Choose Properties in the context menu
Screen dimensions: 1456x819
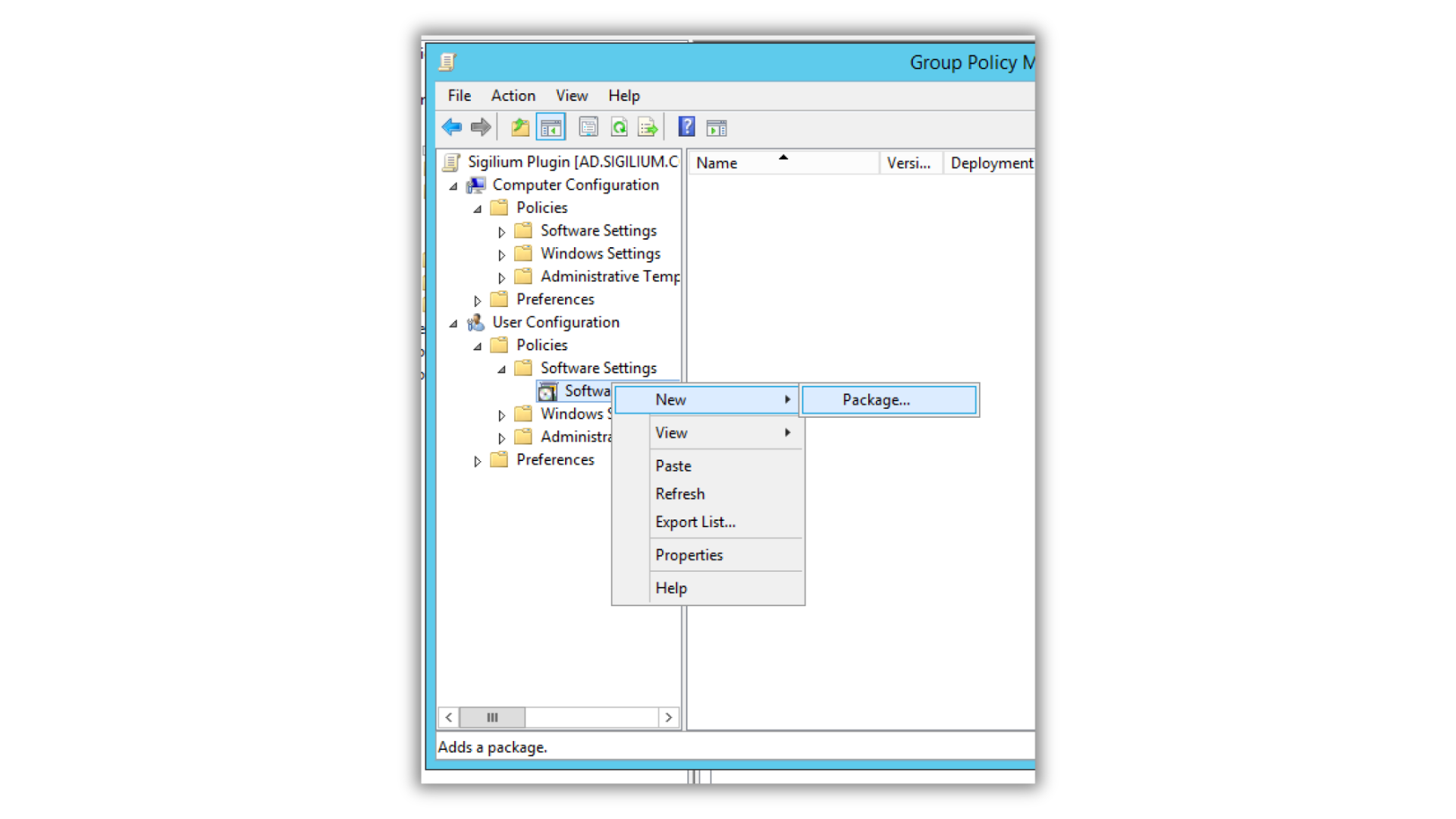(x=689, y=555)
